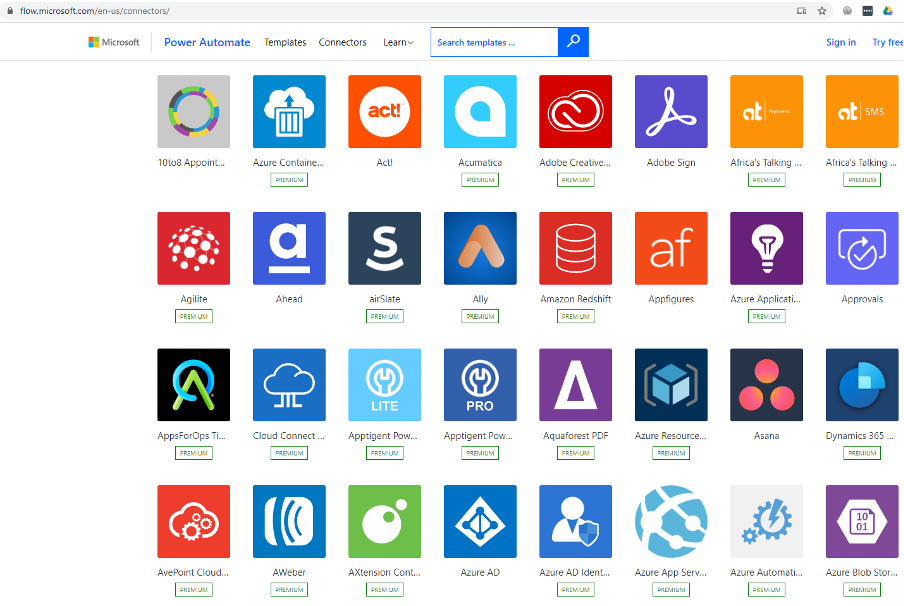Open the Adobe Sign connector icon

click(671, 112)
